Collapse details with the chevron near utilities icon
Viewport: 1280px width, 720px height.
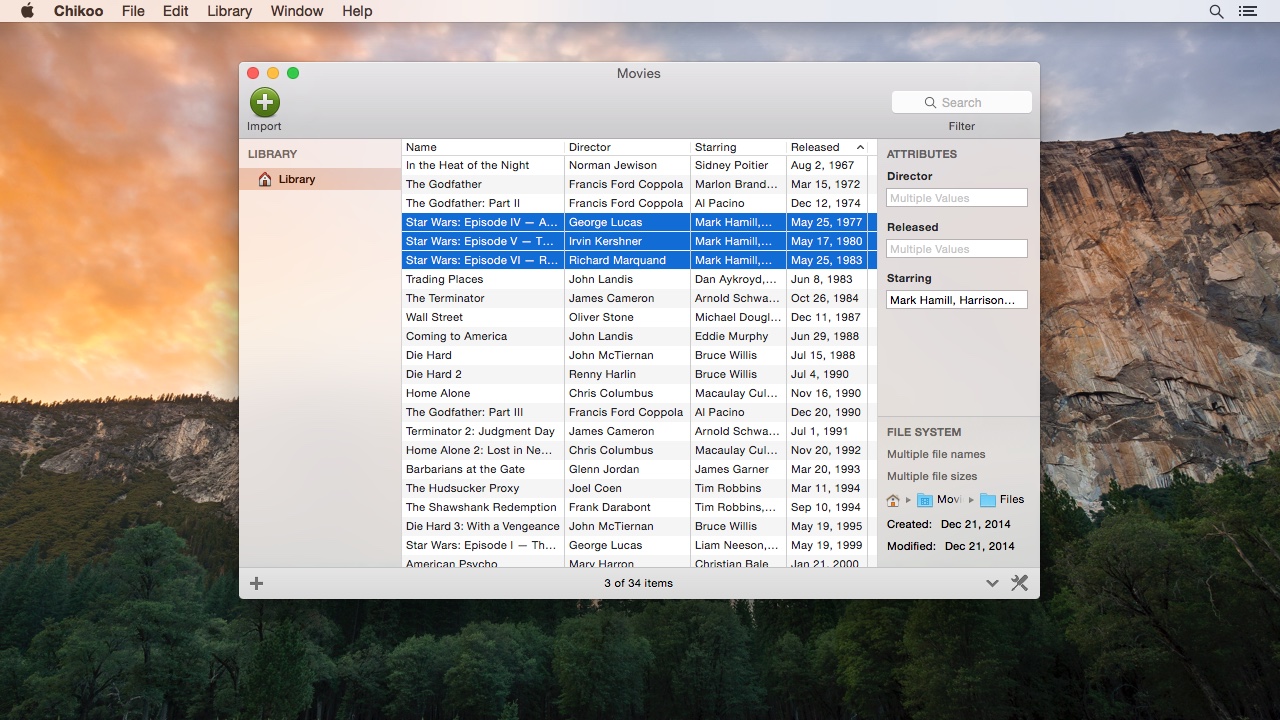pos(992,582)
